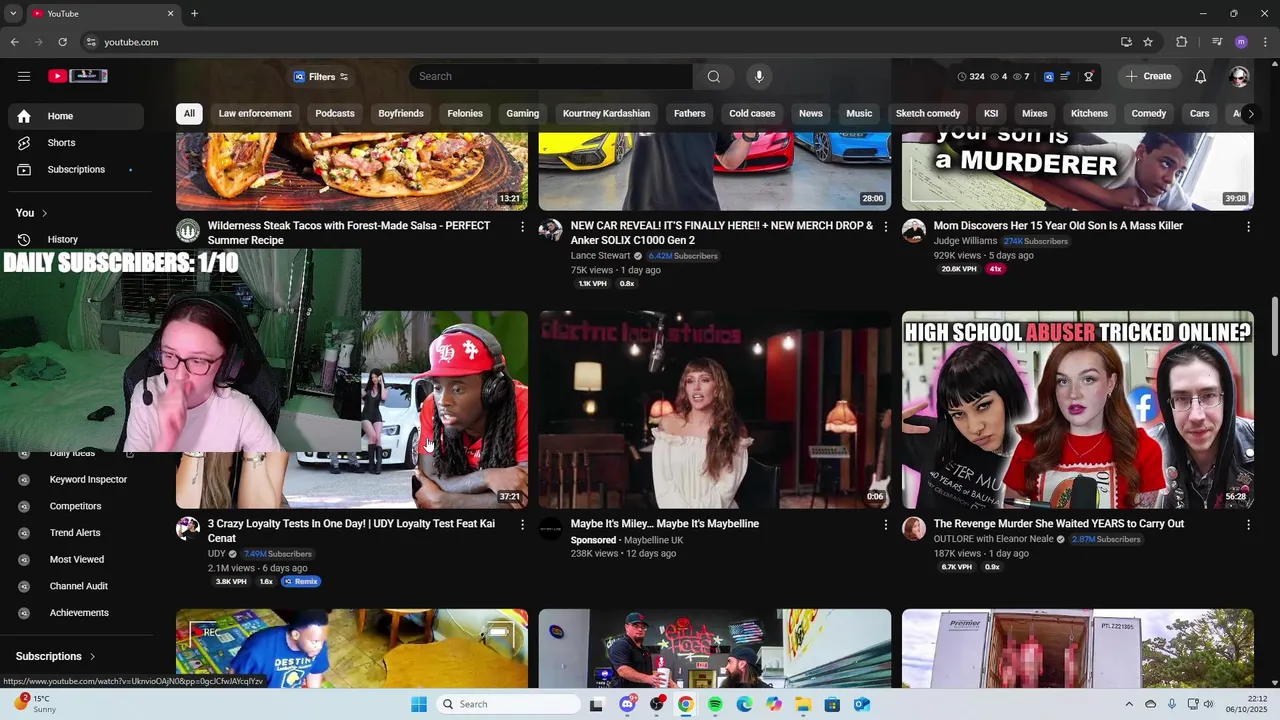Click the page vertical scrollbar thumb
Screen dimensions: 1280x720
click(1274, 325)
